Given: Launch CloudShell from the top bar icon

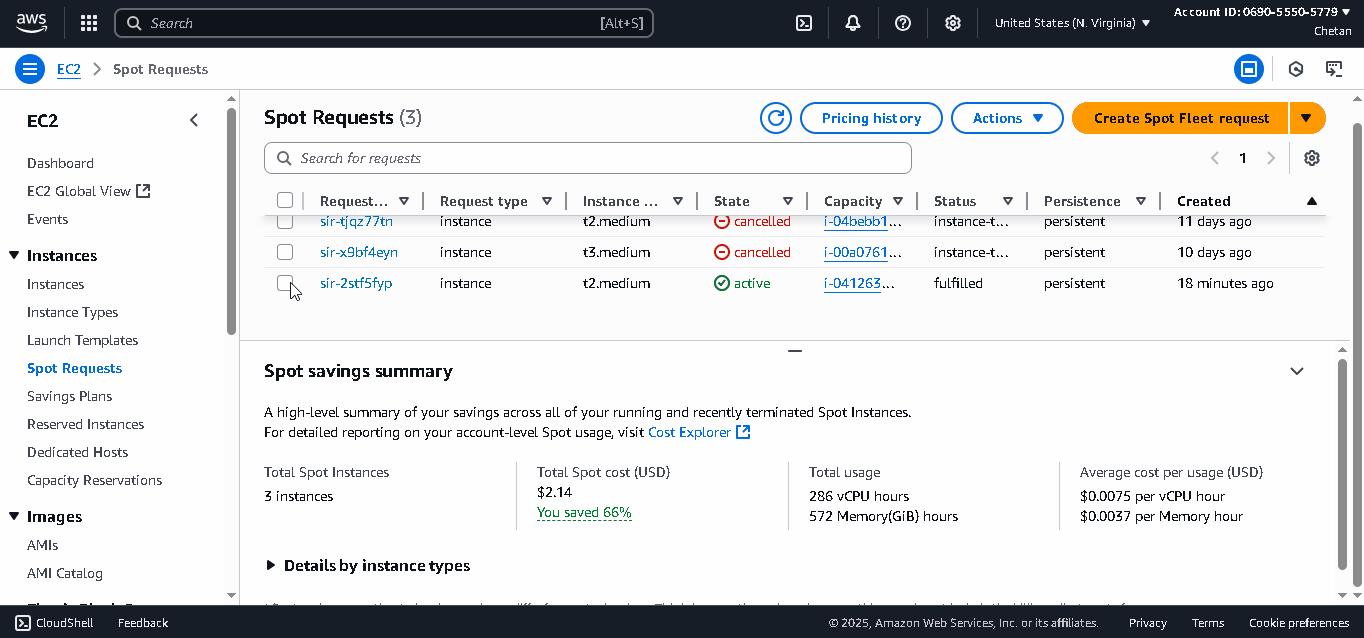Looking at the screenshot, I should click(804, 23).
